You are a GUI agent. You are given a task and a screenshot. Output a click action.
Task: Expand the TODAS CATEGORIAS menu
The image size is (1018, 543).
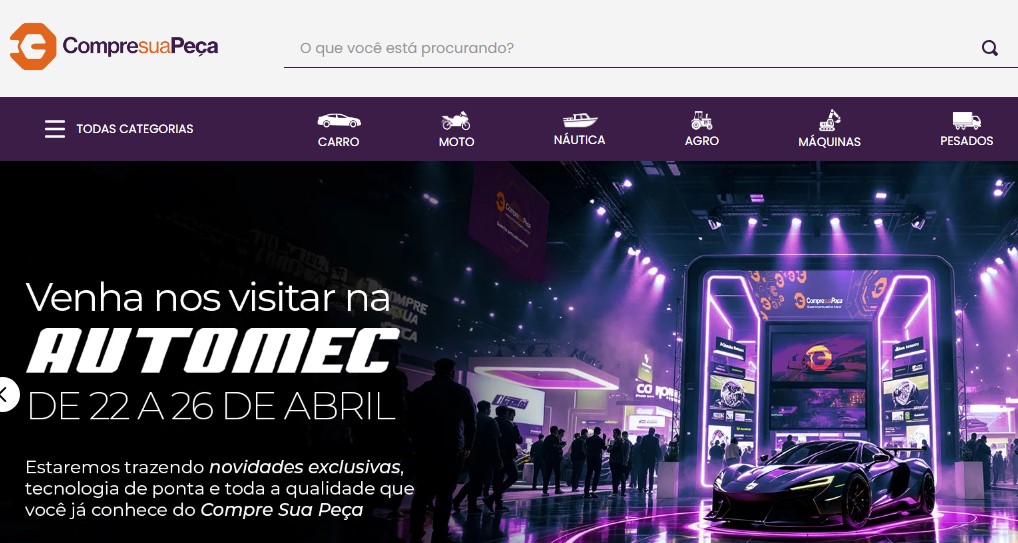pyautogui.click(x=135, y=129)
